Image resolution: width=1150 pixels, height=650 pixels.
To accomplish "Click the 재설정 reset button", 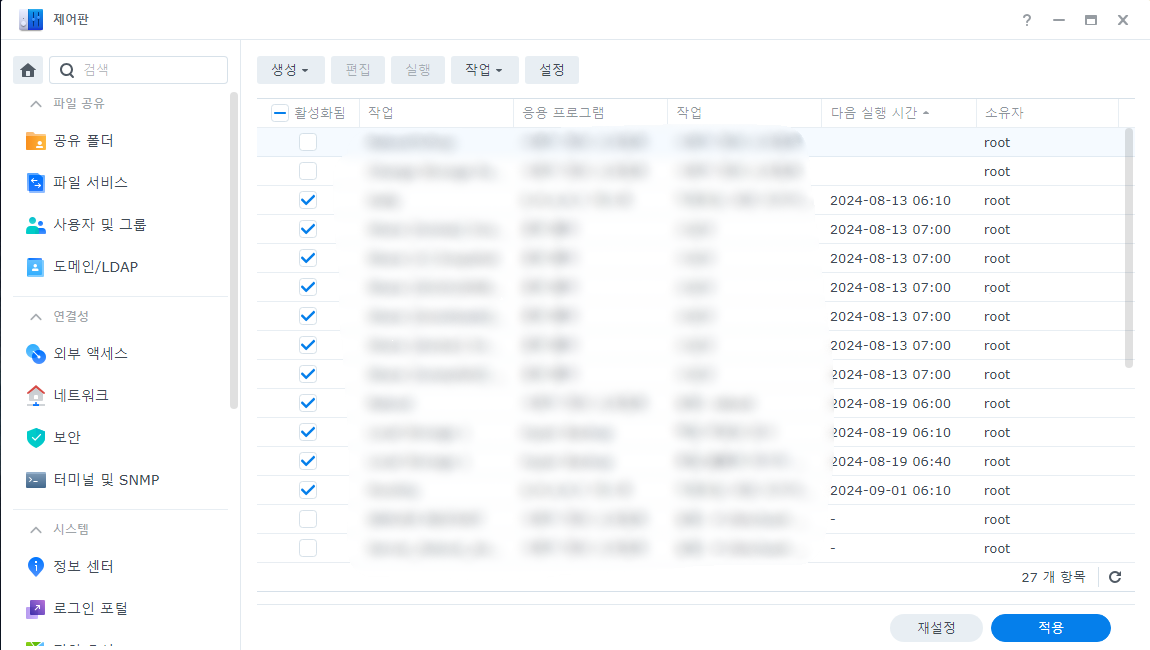I will 936,628.
